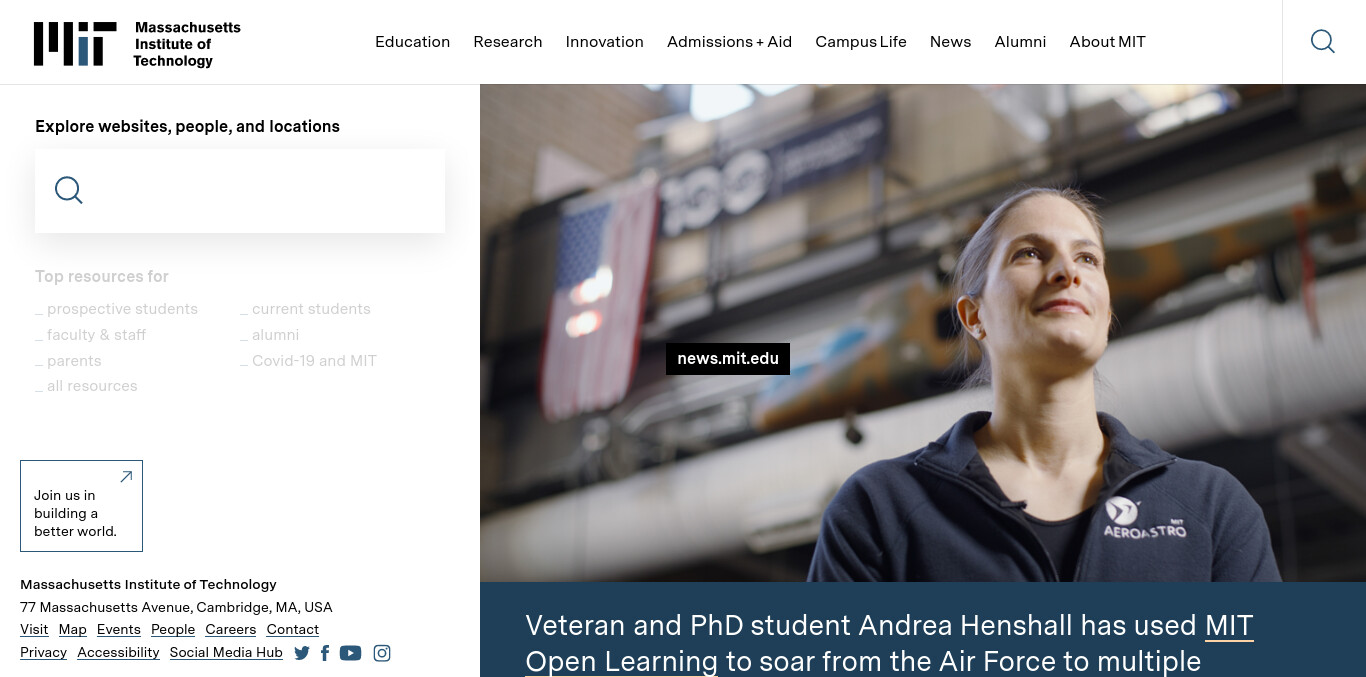This screenshot has width=1366, height=677.
Task: Follow the Visit footer link
Action: pyautogui.click(x=34, y=630)
